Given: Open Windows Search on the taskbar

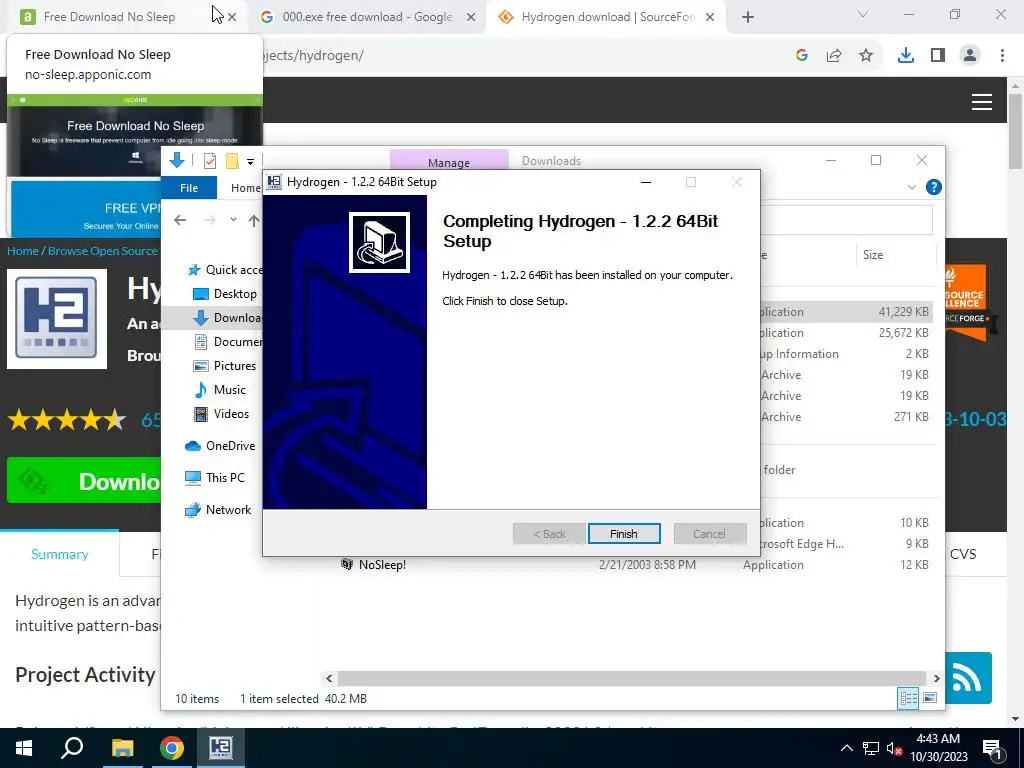Looking at the screenshot, I should coord(72,748).
